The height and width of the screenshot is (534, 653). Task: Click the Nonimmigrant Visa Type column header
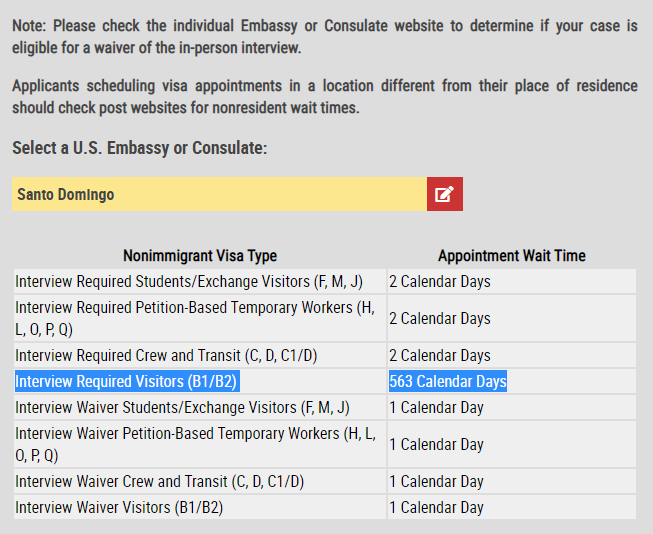(200, 256)
